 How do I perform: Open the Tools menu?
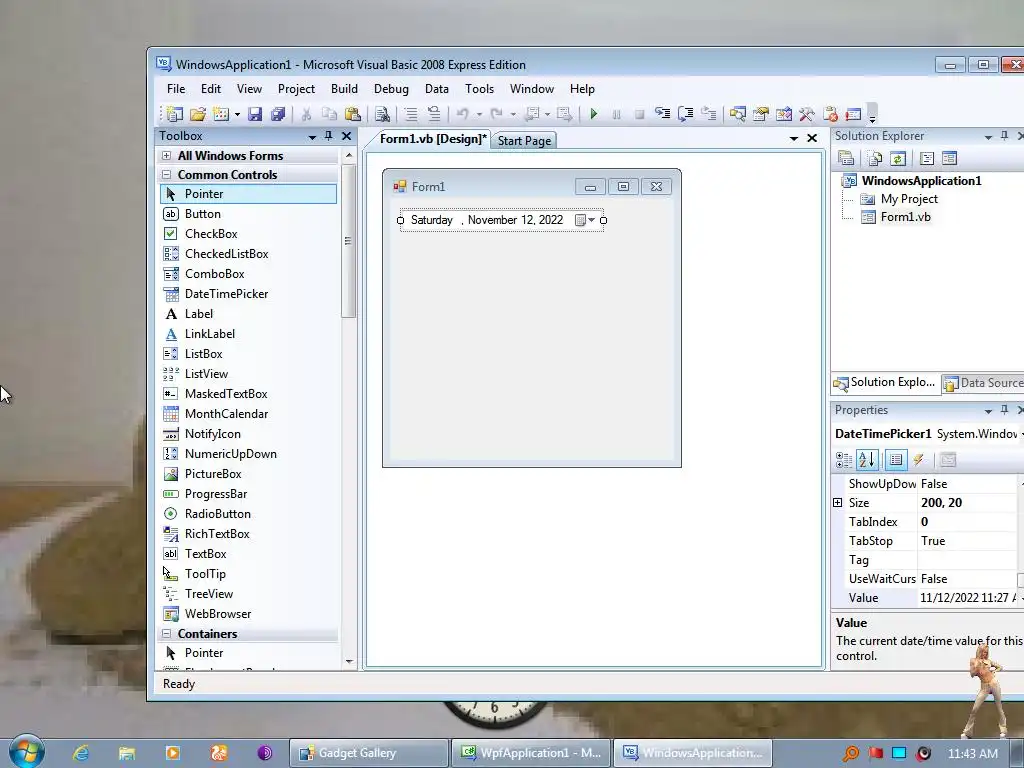click(479, 89)
